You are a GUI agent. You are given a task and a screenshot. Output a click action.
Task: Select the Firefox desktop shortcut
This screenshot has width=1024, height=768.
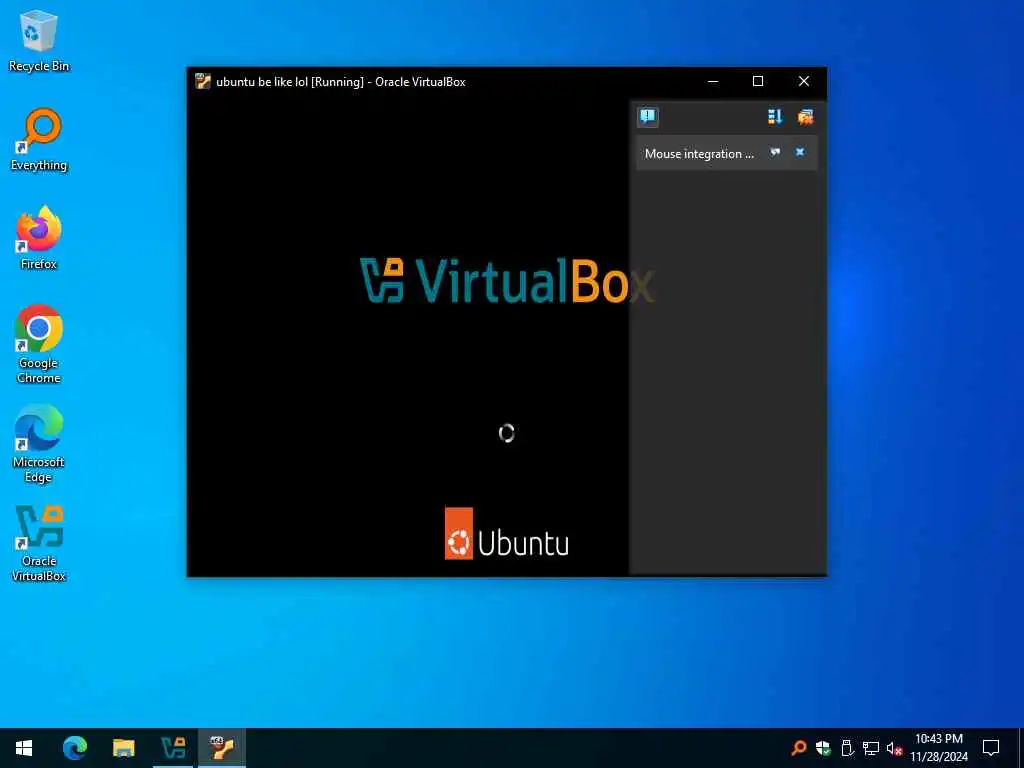[39, 238]
